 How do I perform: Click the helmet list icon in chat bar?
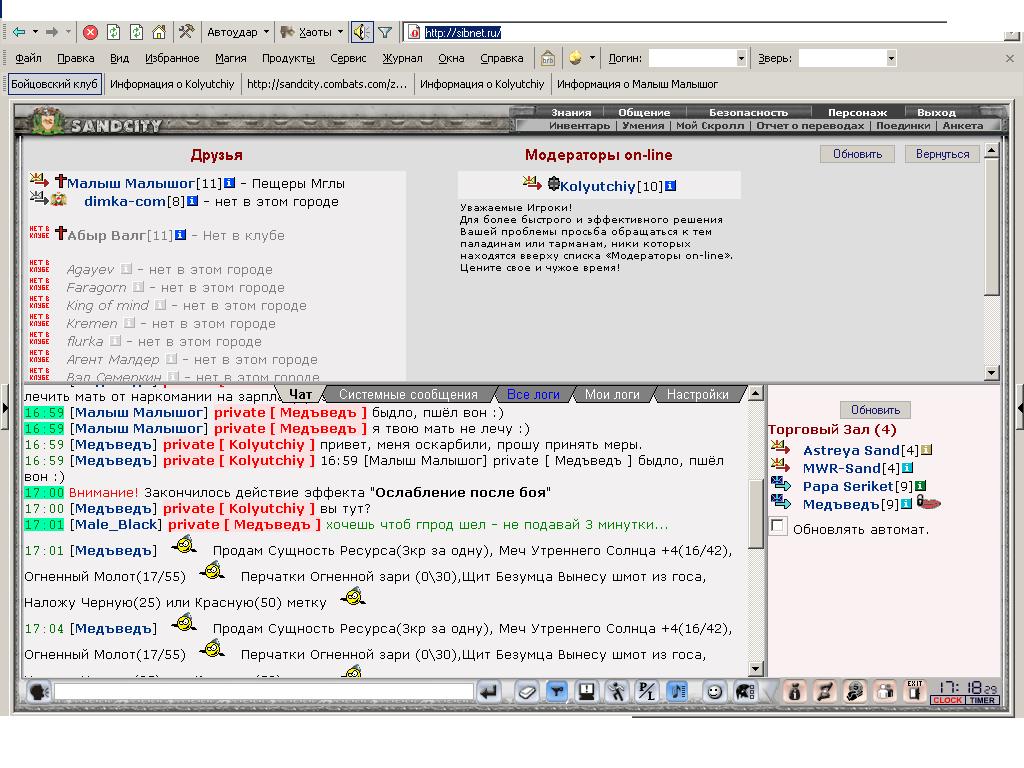745,692
